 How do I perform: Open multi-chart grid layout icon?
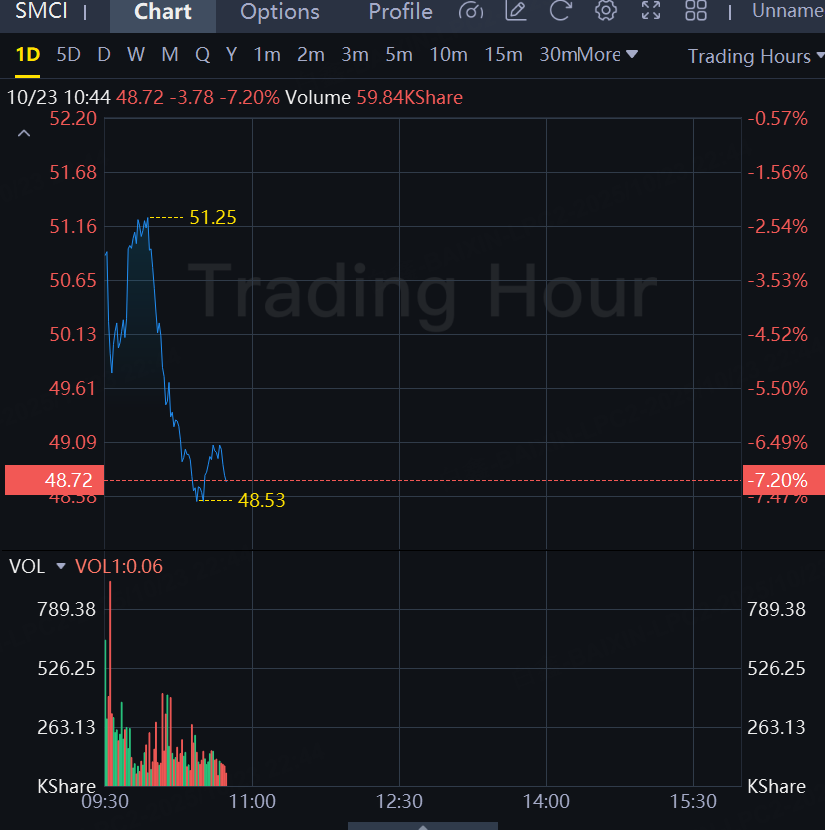(x=696, y=11)
